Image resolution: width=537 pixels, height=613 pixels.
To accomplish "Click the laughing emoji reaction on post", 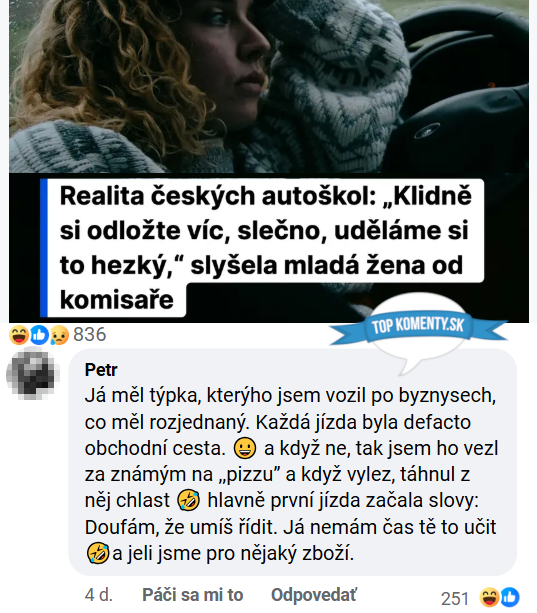I will (19, 335).
